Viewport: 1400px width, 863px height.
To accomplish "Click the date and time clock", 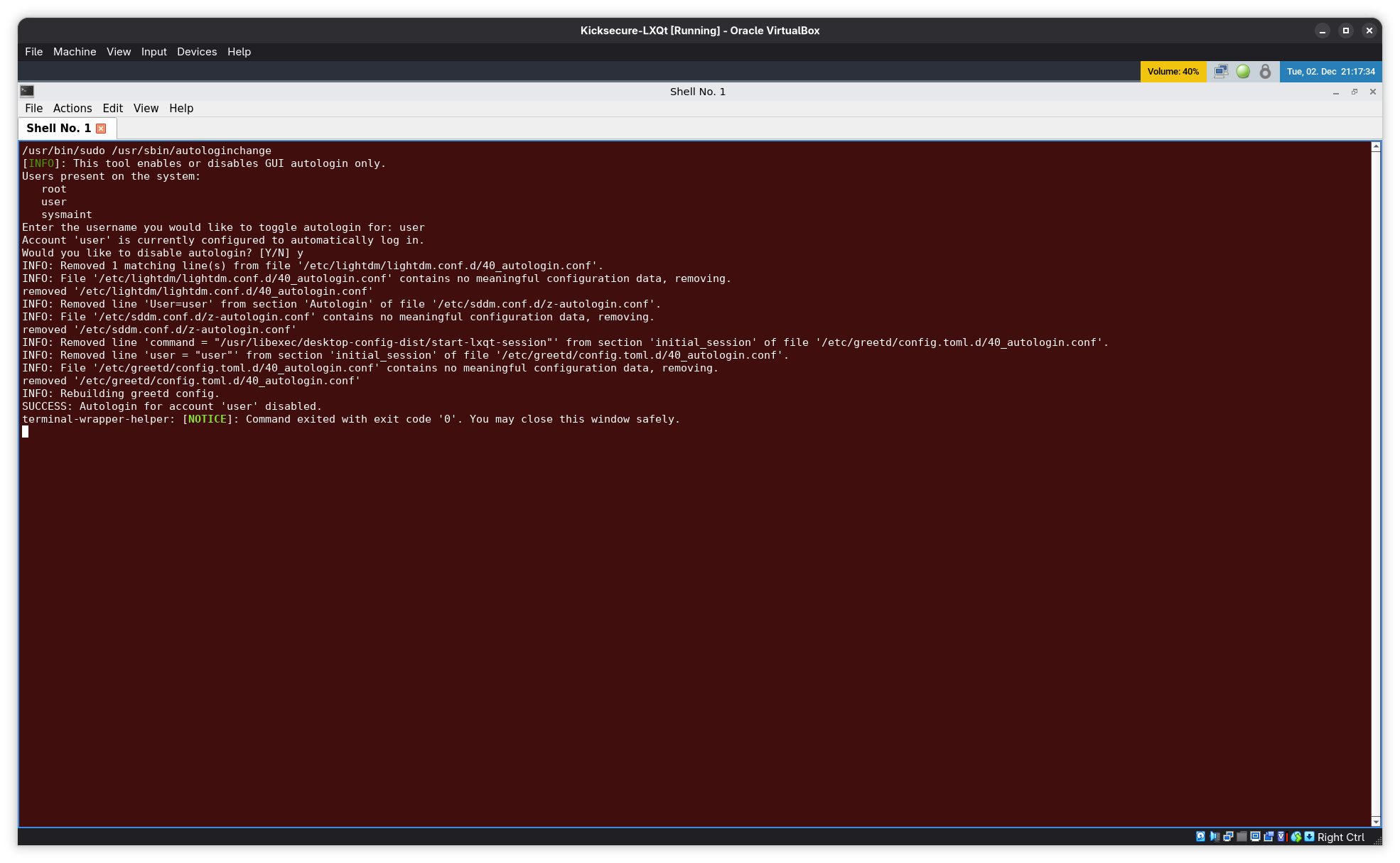I will tap(1330, 71).
